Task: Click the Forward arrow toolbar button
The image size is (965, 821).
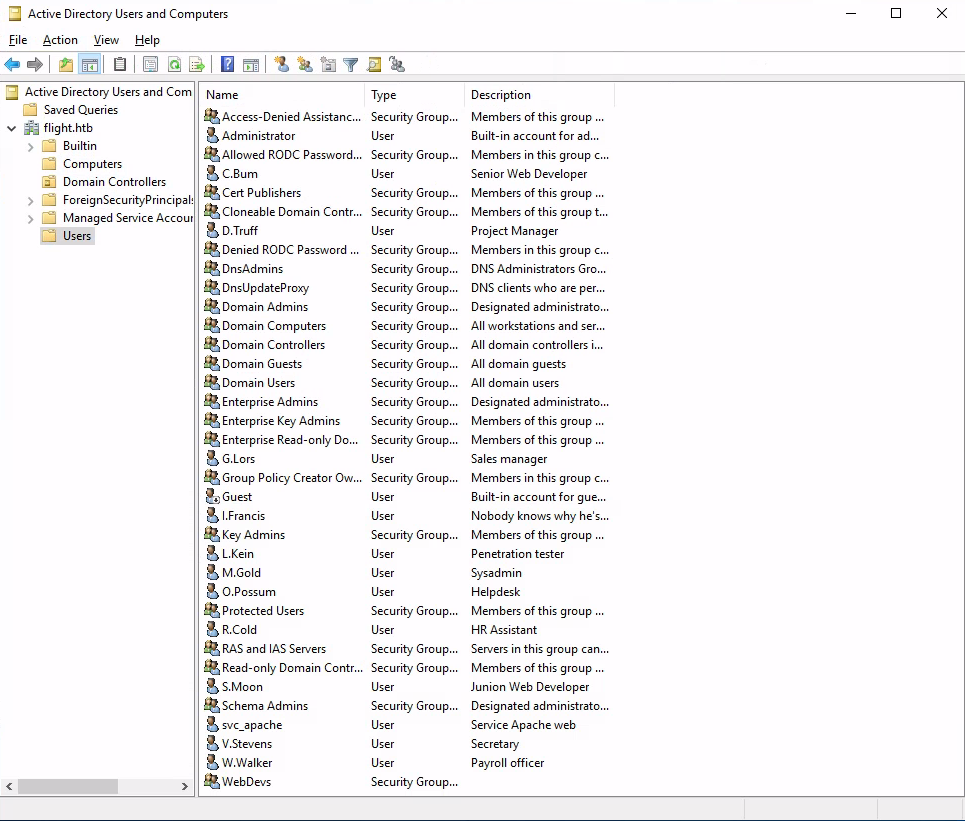Action: tap(35, 65)
